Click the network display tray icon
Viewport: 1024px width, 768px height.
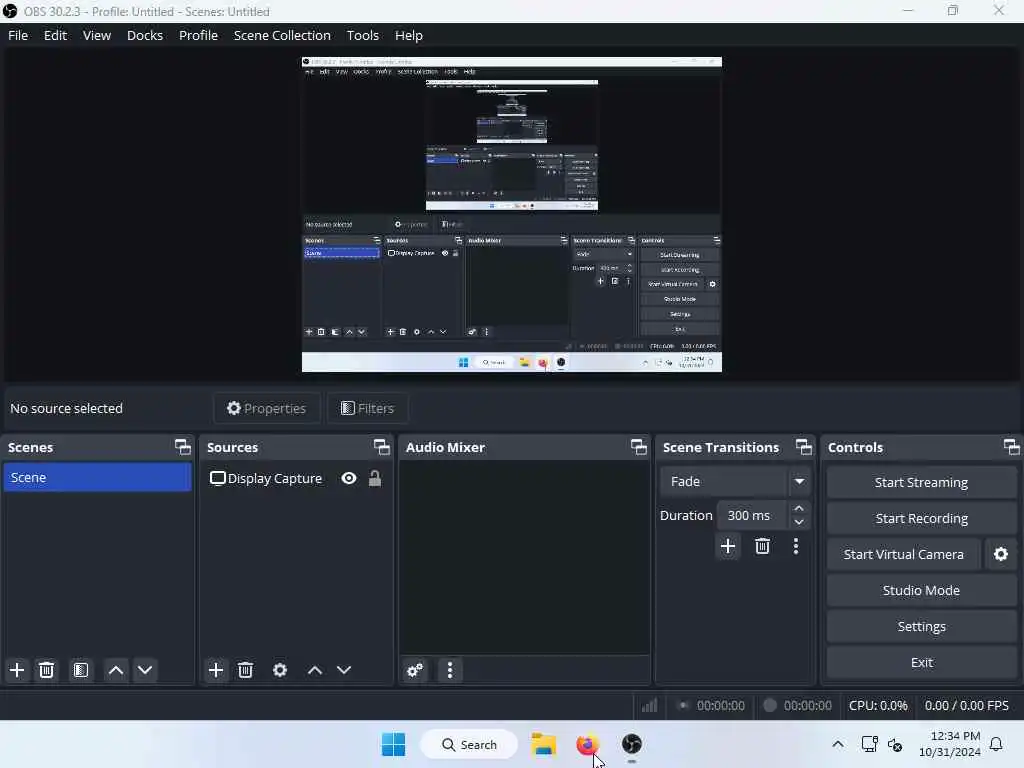[x=869, y=744]
